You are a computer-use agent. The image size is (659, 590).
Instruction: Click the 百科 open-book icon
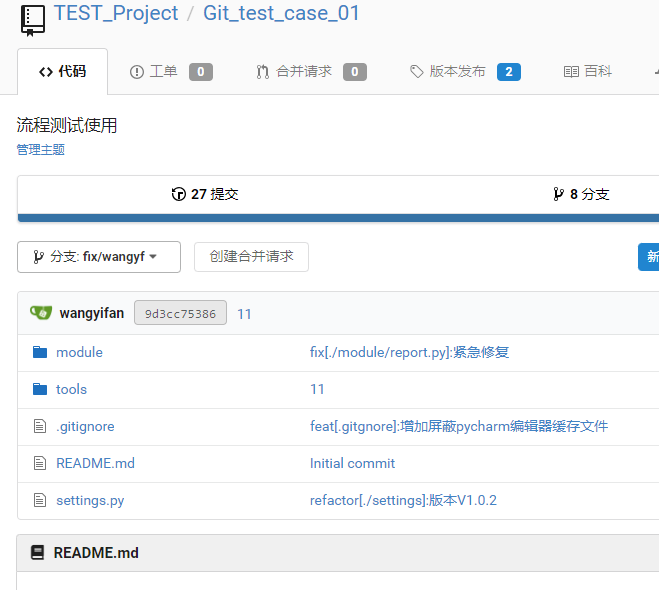[x=571, y=72]
